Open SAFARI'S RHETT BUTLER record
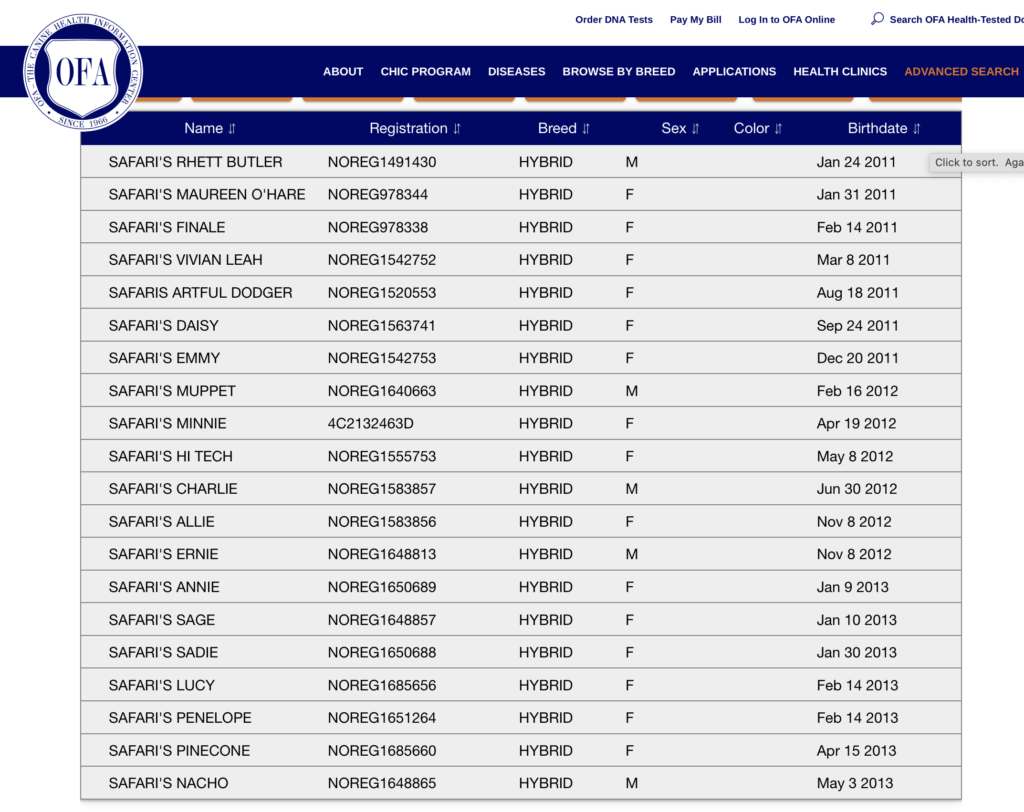 coord(195,162)
